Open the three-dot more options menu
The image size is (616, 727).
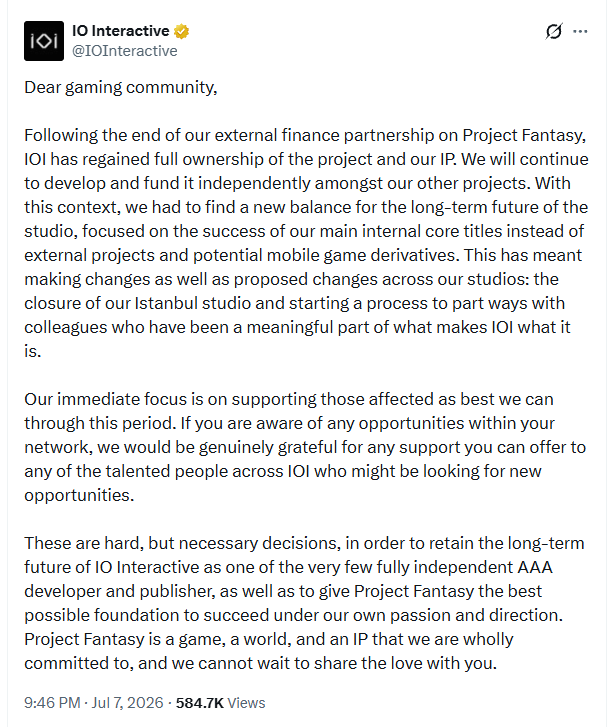point(580,32)
